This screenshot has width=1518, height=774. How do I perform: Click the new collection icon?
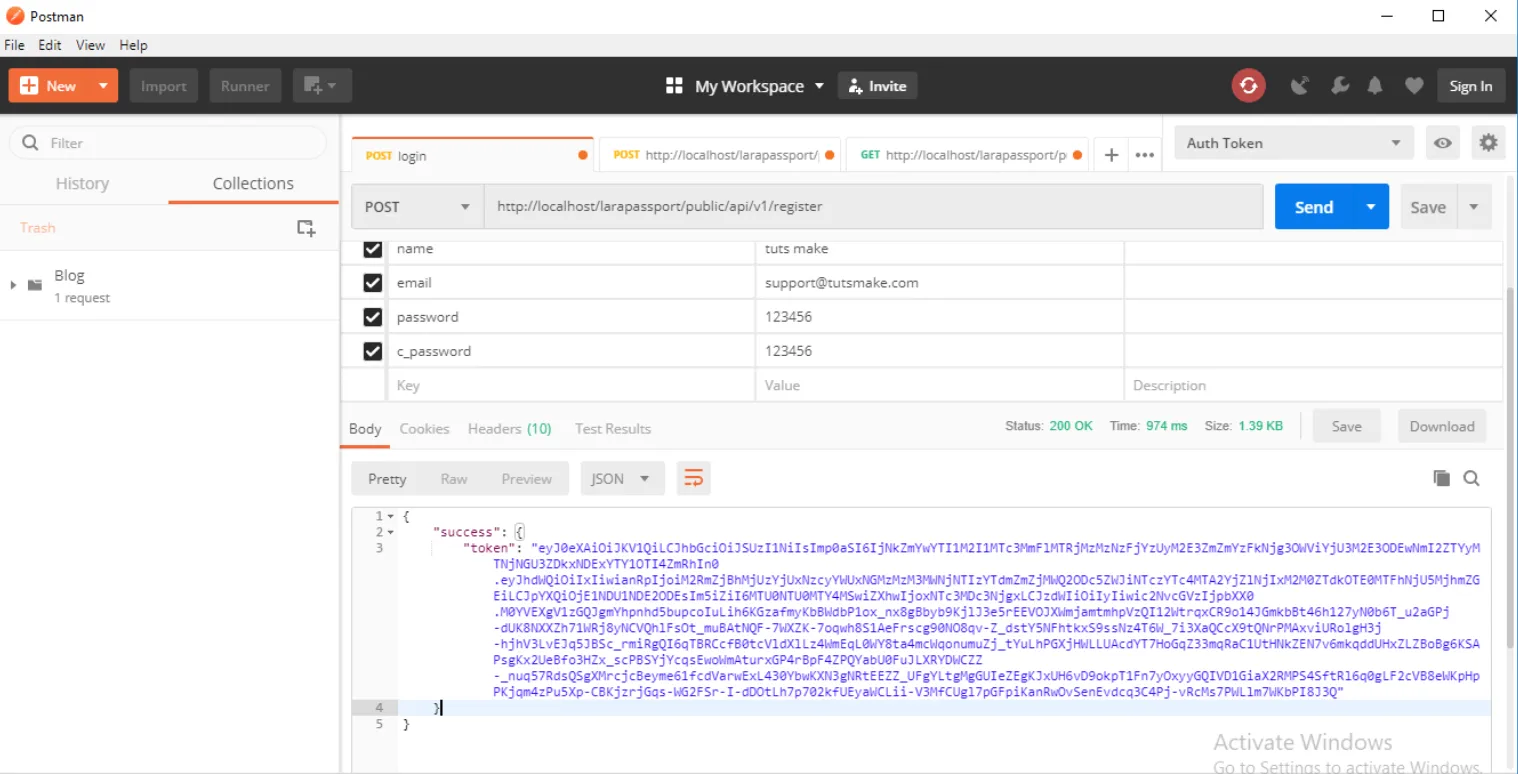point(307,228)
